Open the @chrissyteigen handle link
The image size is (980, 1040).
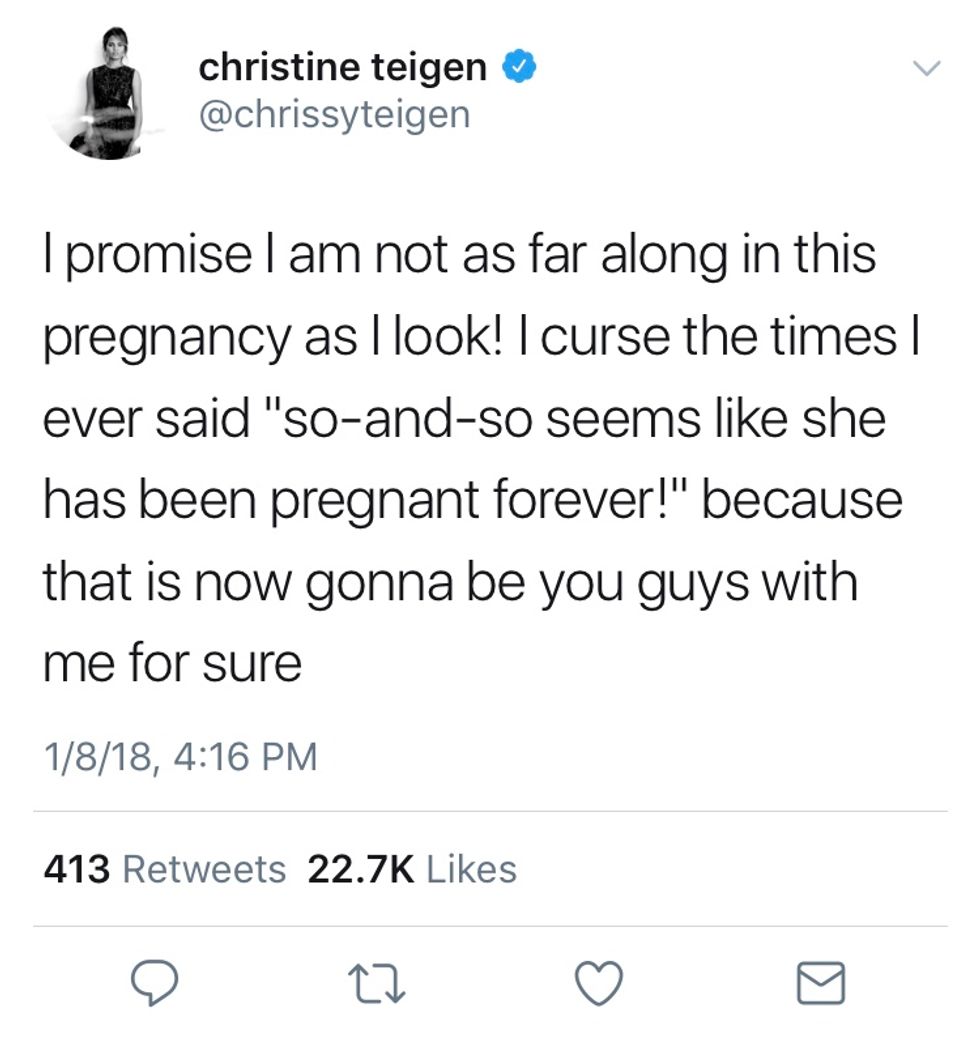(x=334, y=113)
